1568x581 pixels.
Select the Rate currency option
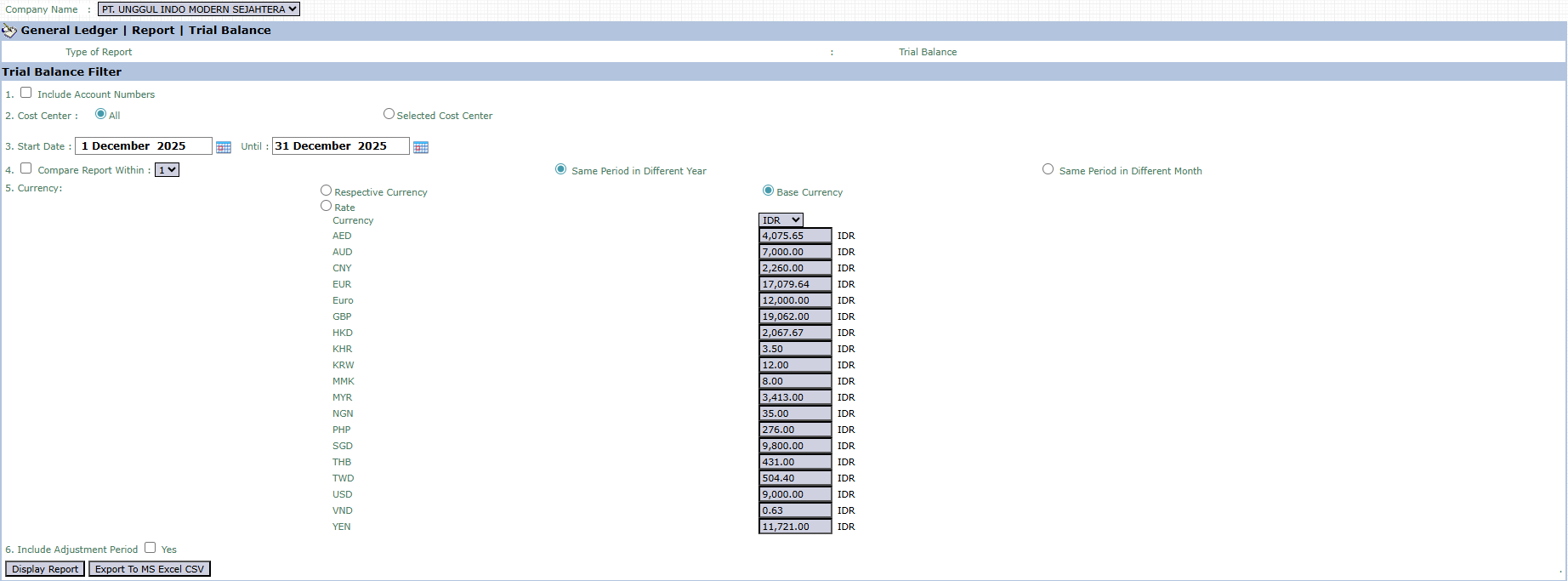[326, 206]
